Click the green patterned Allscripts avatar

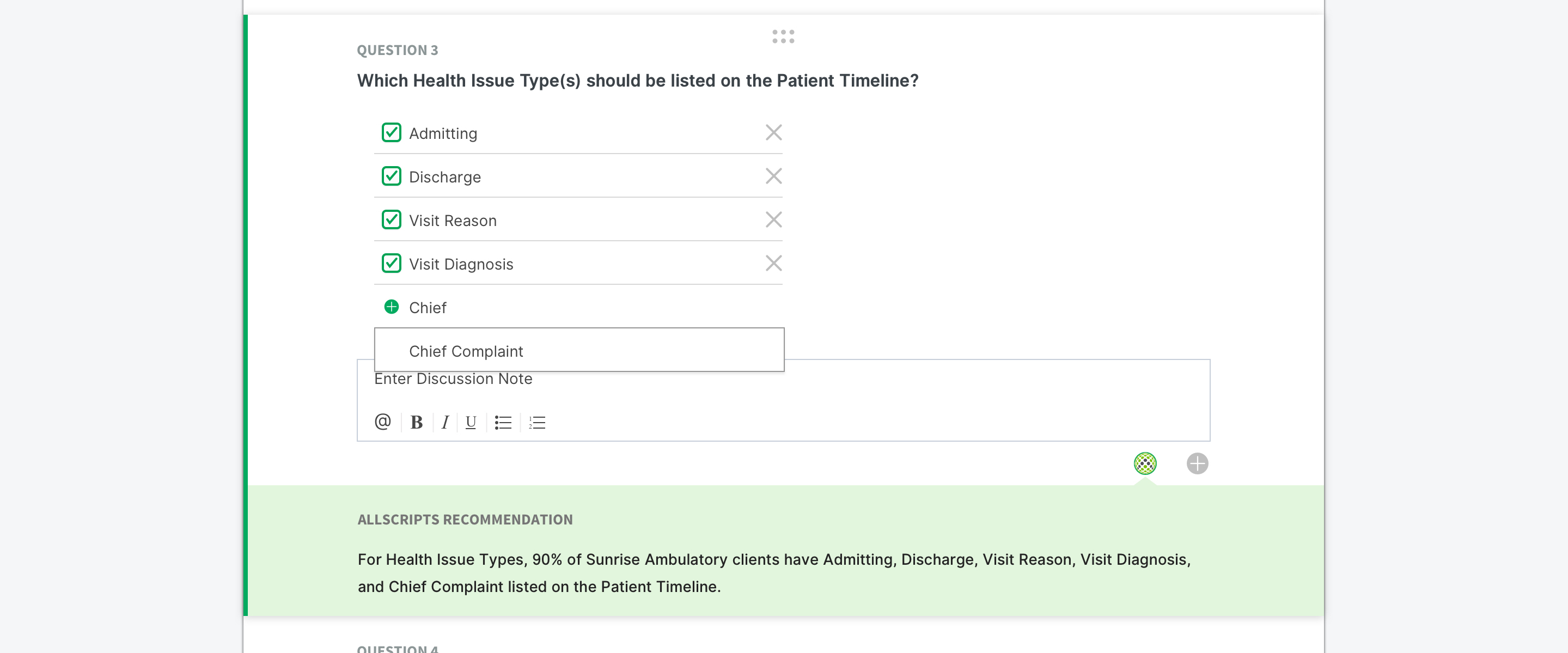(x=1145, y=463)
